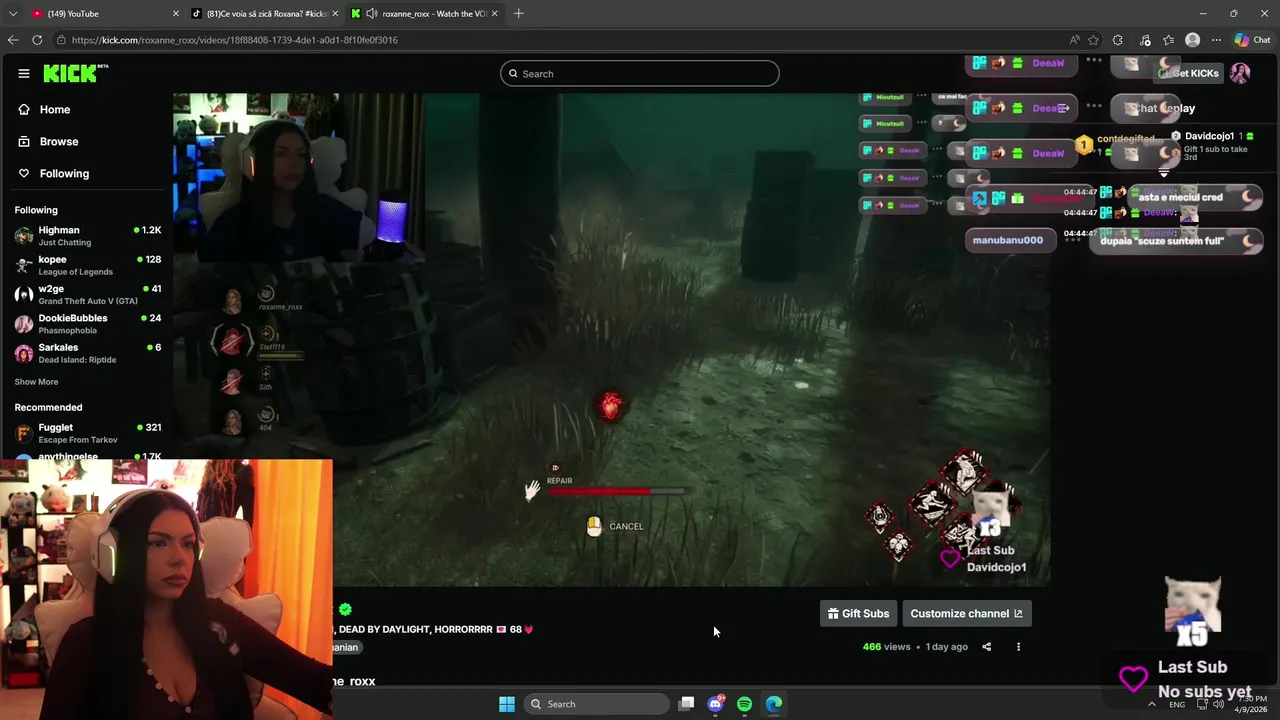Open the tab actions dropdown in Edge
Image resolution: width=1280 pixels, height=720 pixels.
point(11,14)
